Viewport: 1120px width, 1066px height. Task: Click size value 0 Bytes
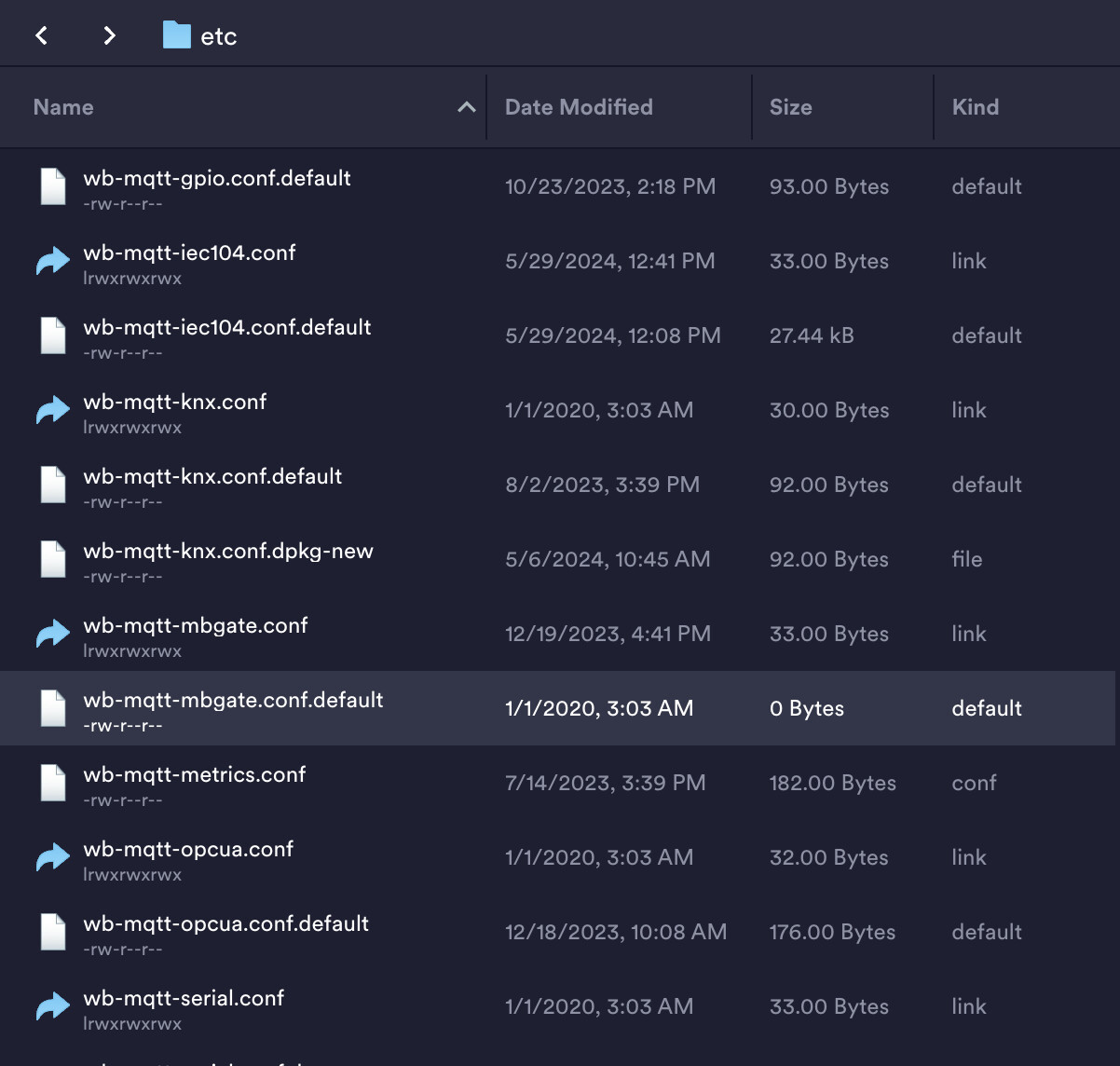(x=807, y=708)
